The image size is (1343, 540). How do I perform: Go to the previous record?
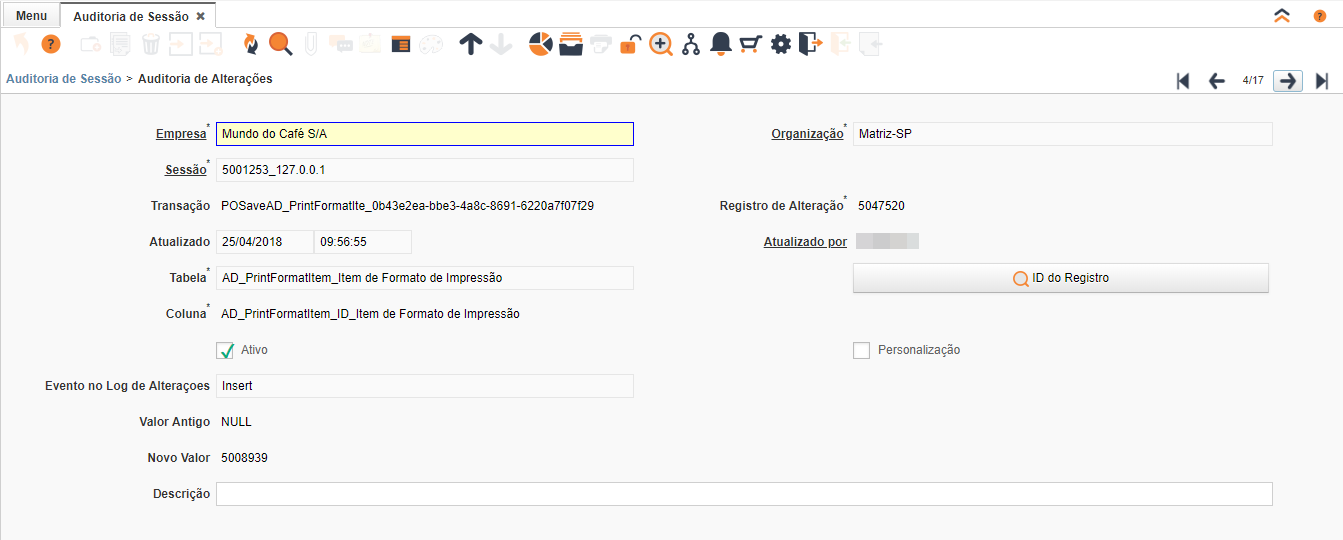[x=1216, y=81]
